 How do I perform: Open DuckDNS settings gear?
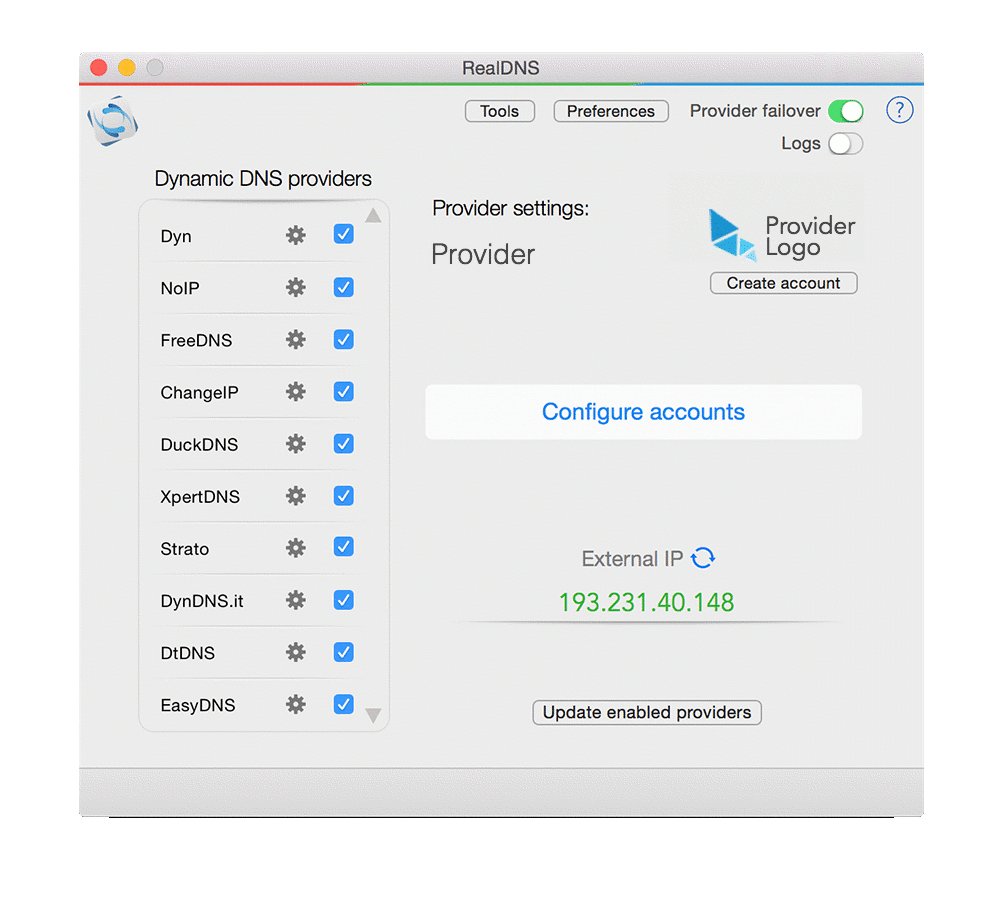tap(295, 443)
